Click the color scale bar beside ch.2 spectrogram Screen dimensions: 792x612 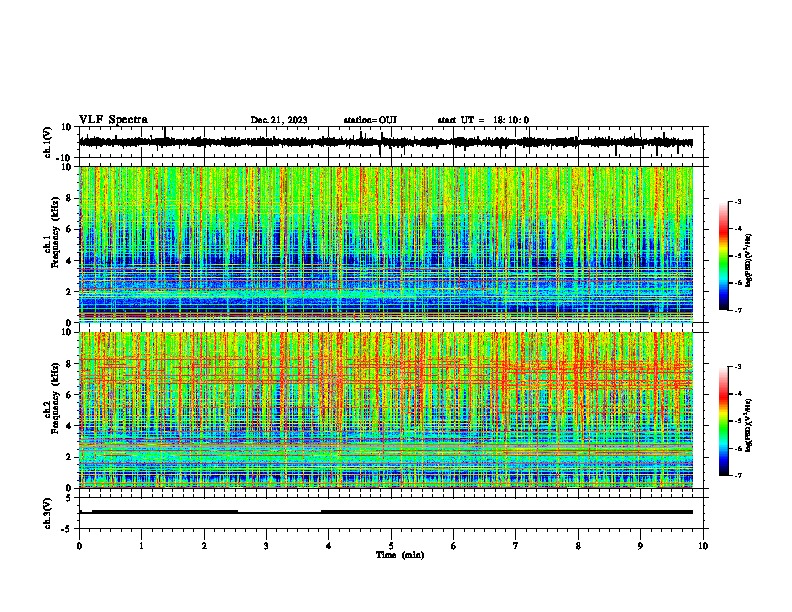point(724,421)
